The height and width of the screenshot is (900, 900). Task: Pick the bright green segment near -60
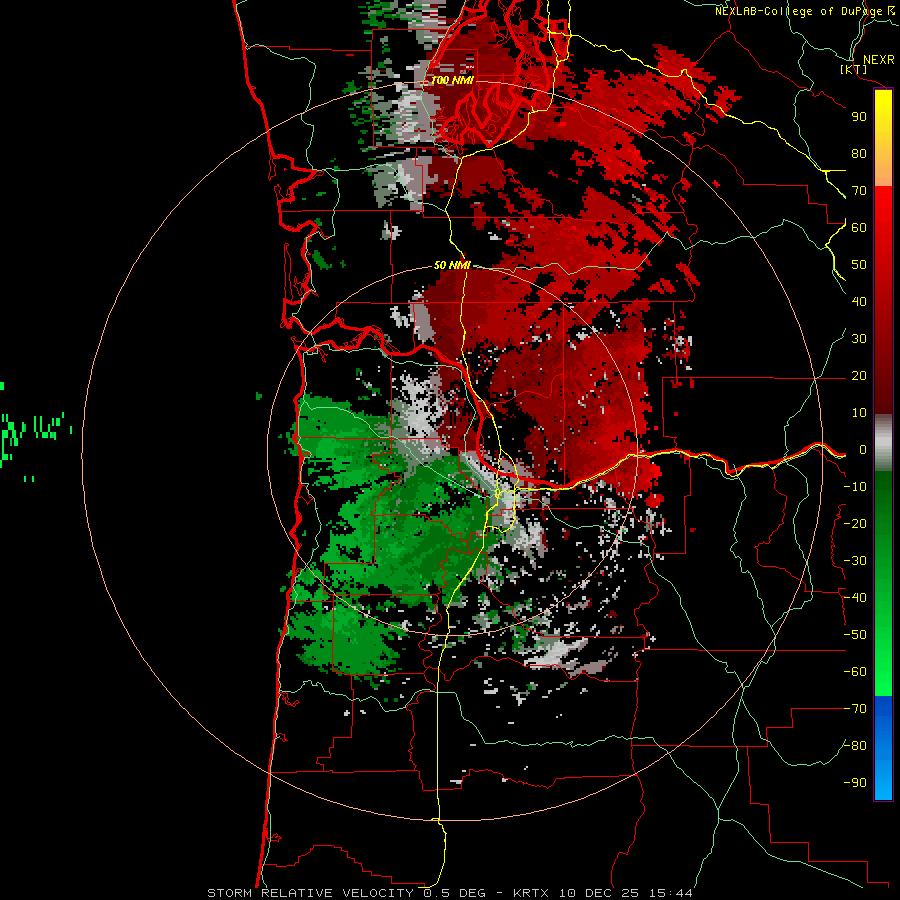883,669
